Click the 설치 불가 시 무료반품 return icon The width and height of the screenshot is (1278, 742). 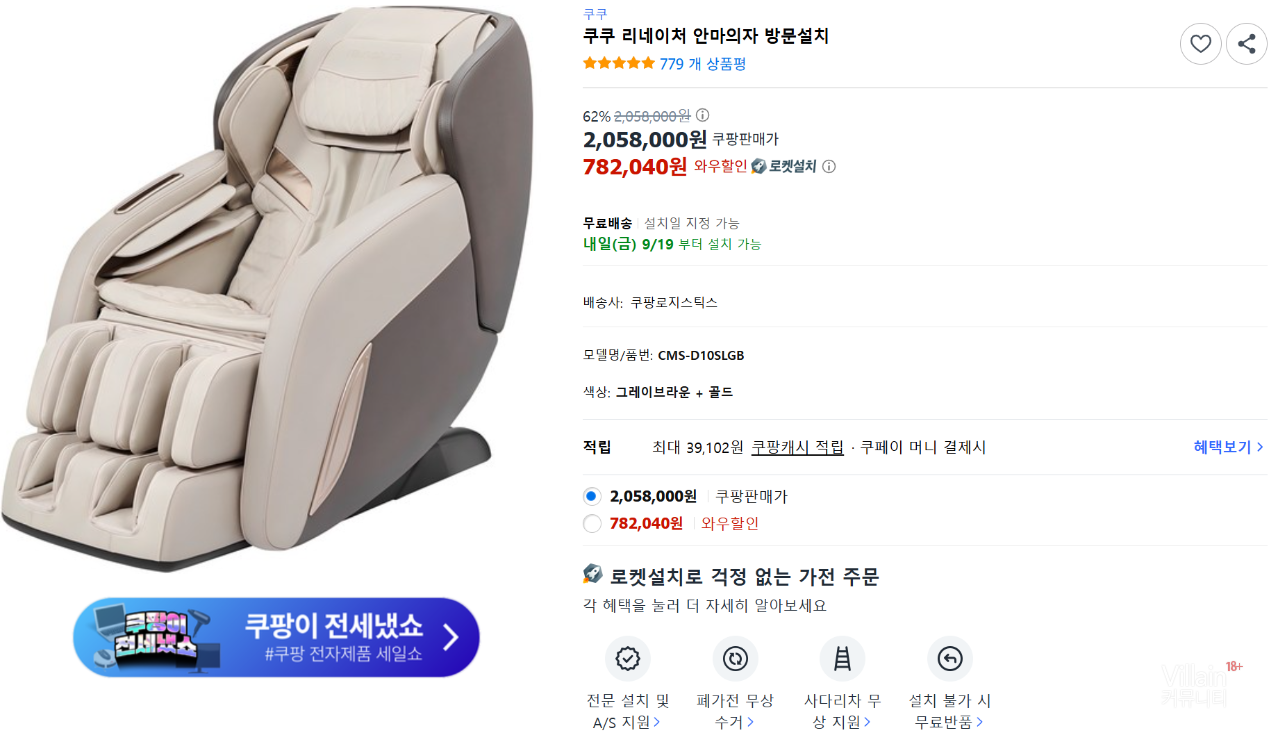[949, 659]
